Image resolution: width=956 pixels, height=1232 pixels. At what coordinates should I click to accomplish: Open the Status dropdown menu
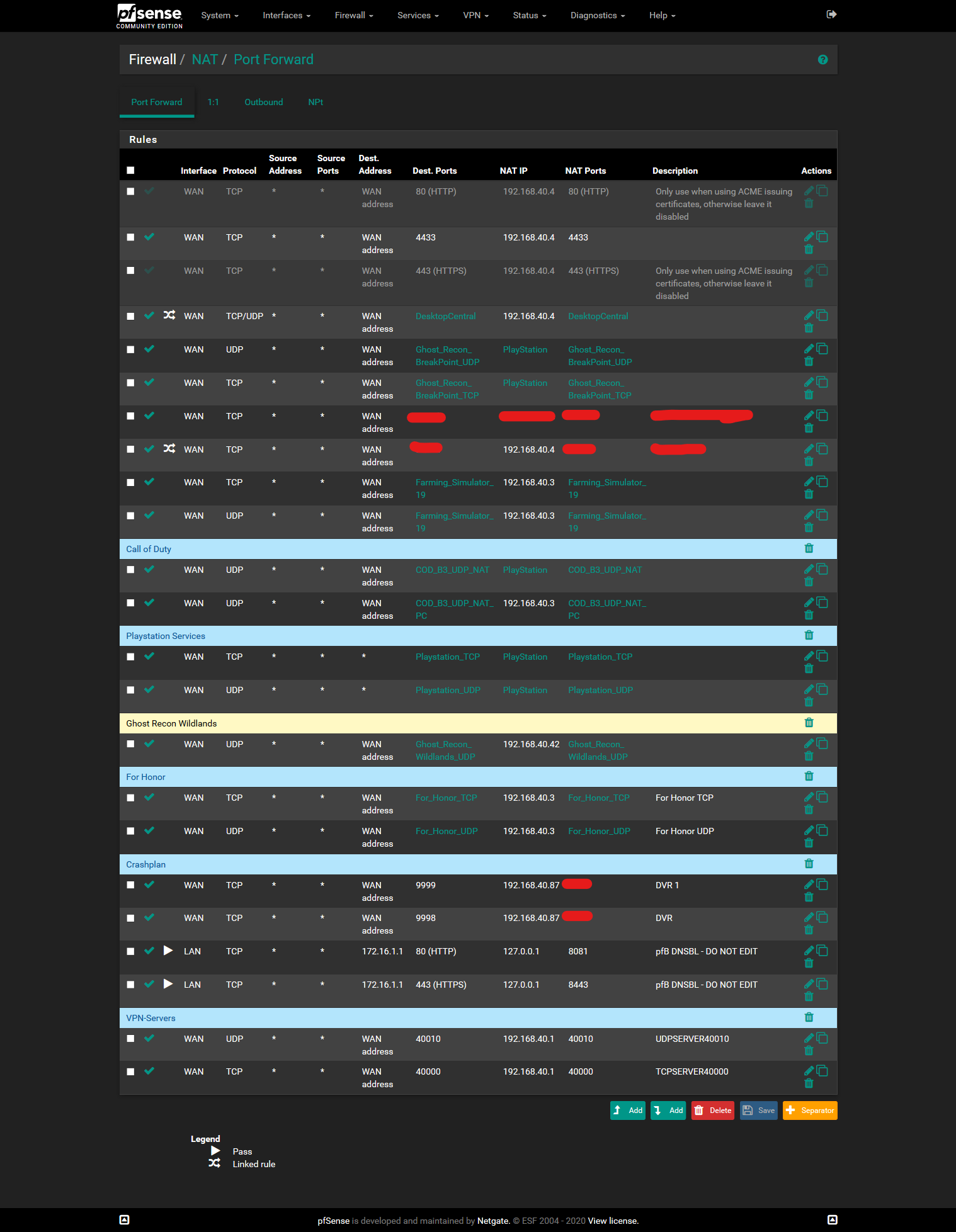530,15
